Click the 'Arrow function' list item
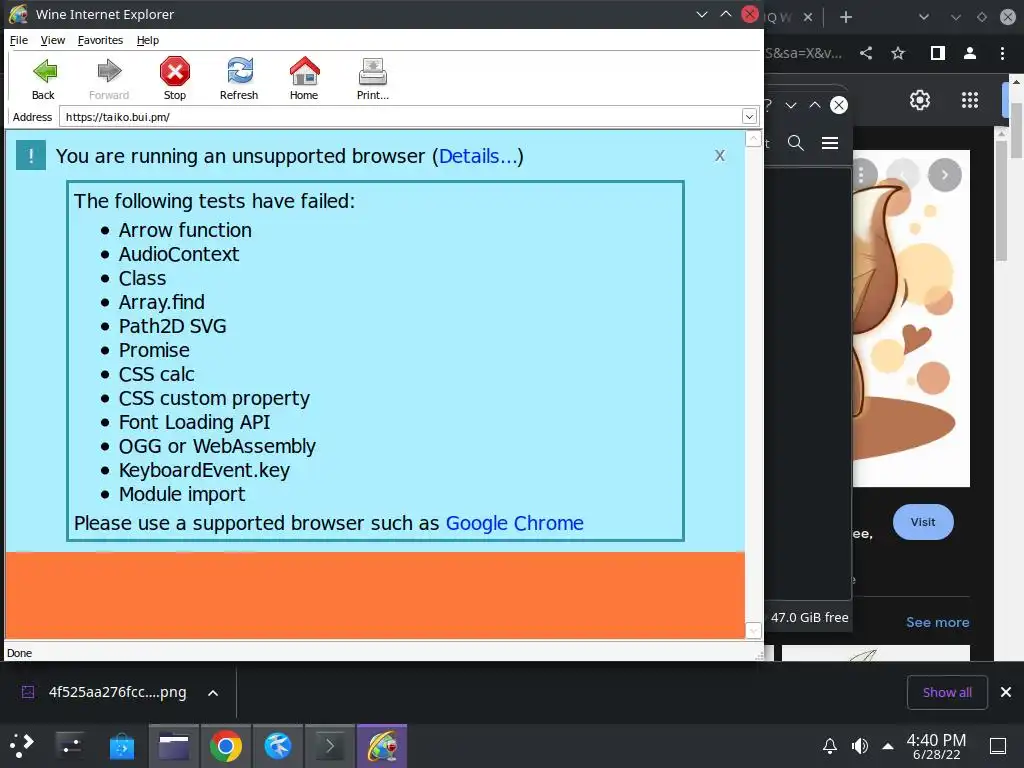This screenshot has width=1024, height=768. [185, 230]
